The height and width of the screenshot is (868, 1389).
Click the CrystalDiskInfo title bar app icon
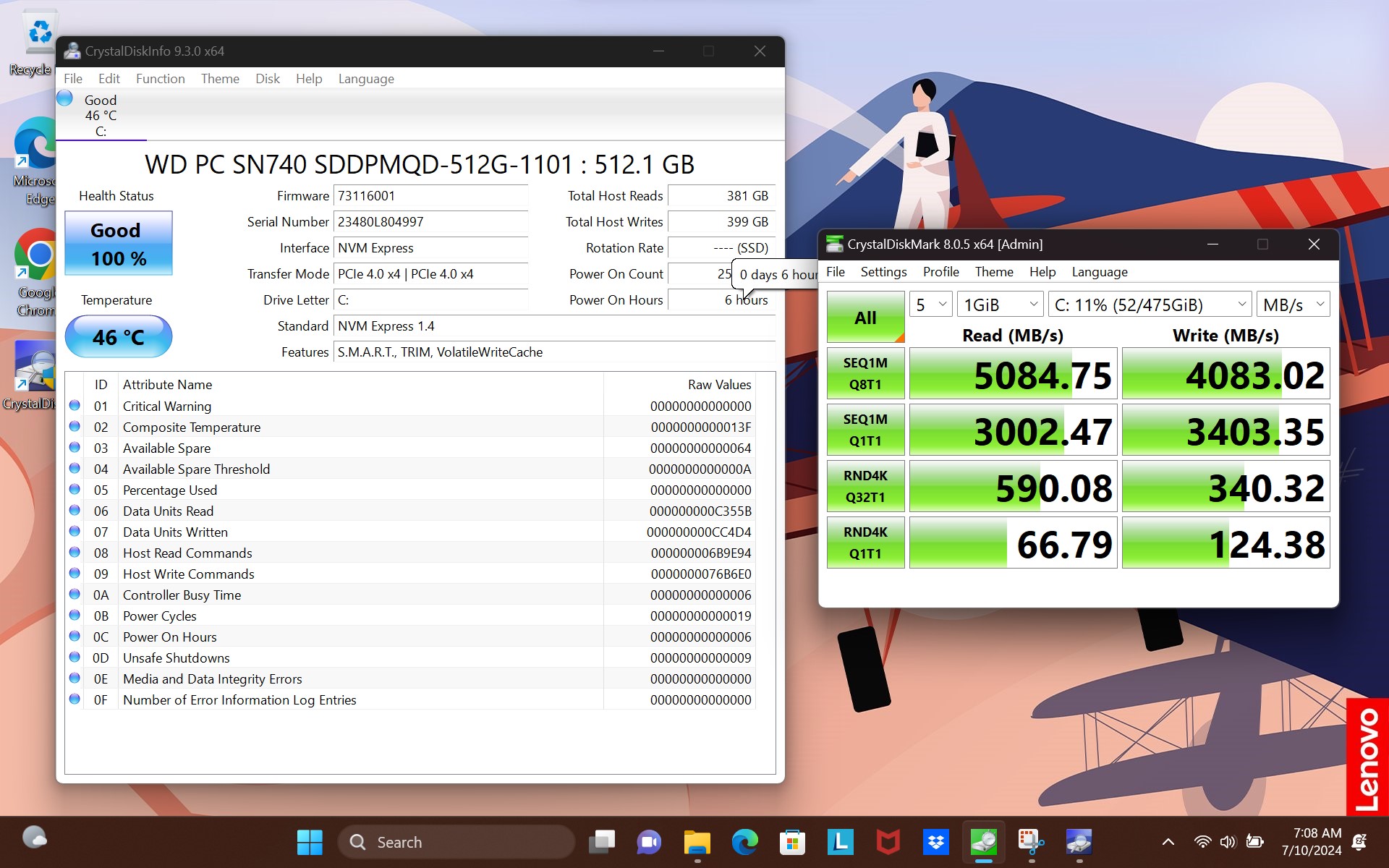(72, 51)
